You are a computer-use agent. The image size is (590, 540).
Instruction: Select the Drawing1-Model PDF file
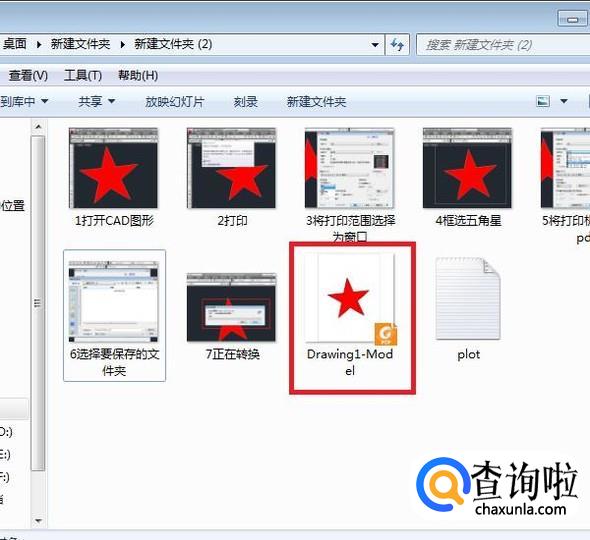point(350,315)
